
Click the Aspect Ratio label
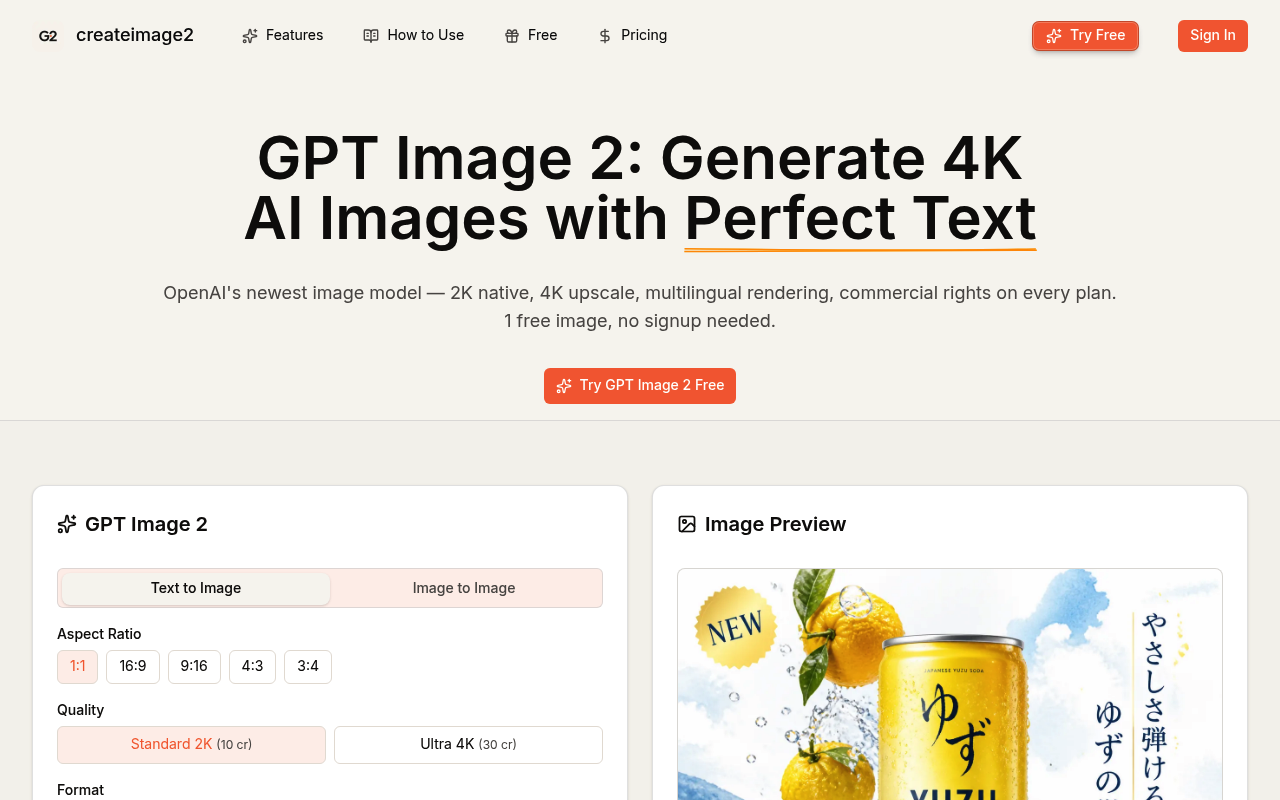point(99,634)
